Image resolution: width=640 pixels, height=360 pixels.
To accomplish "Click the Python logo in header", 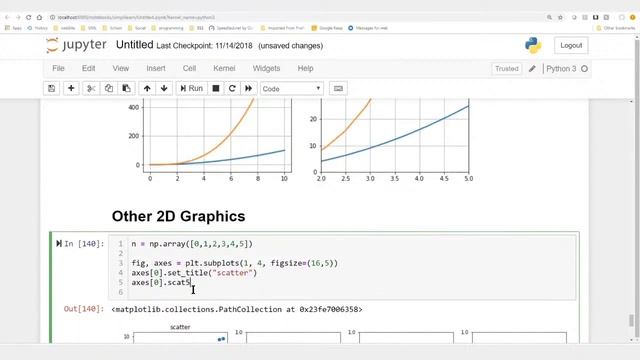I will [533, 45].
